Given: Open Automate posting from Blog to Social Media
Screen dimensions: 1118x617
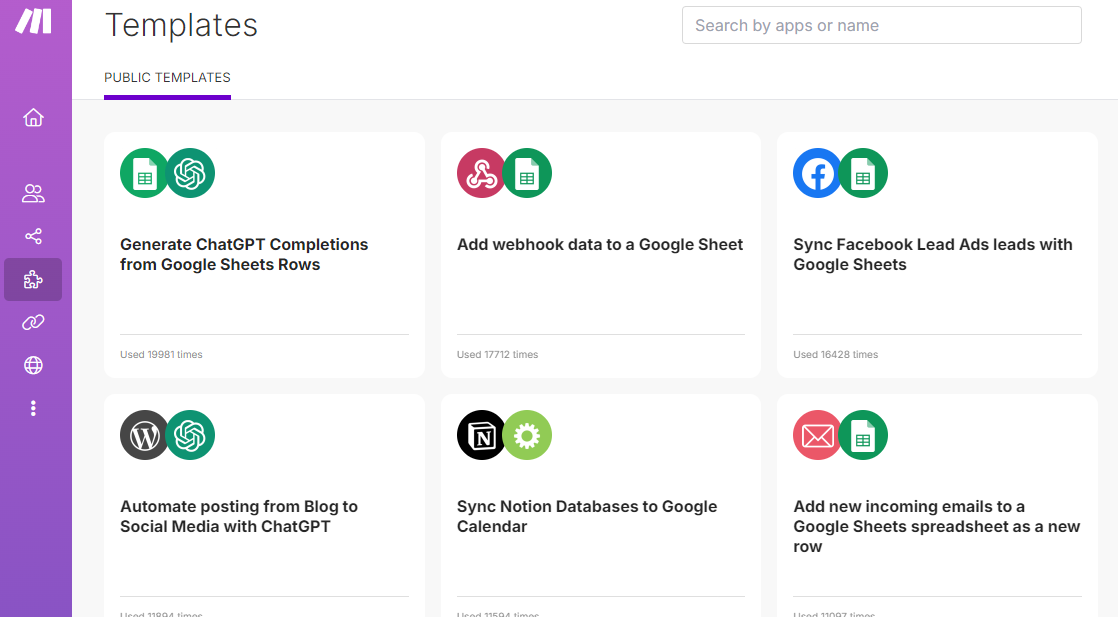Looking at the screenshot, I should click(x=239, y=516).
